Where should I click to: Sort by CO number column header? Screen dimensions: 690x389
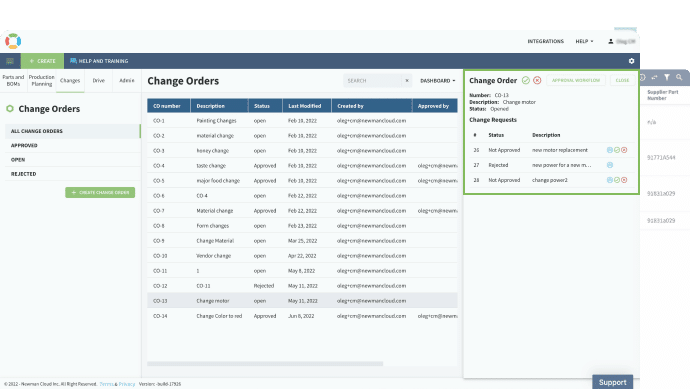[x=169, y=106]
